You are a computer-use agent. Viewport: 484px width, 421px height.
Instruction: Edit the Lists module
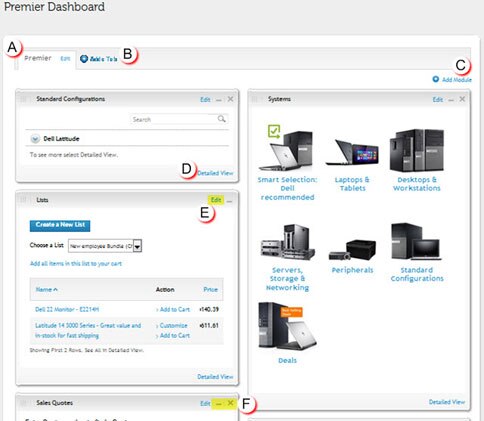[216, 200]
